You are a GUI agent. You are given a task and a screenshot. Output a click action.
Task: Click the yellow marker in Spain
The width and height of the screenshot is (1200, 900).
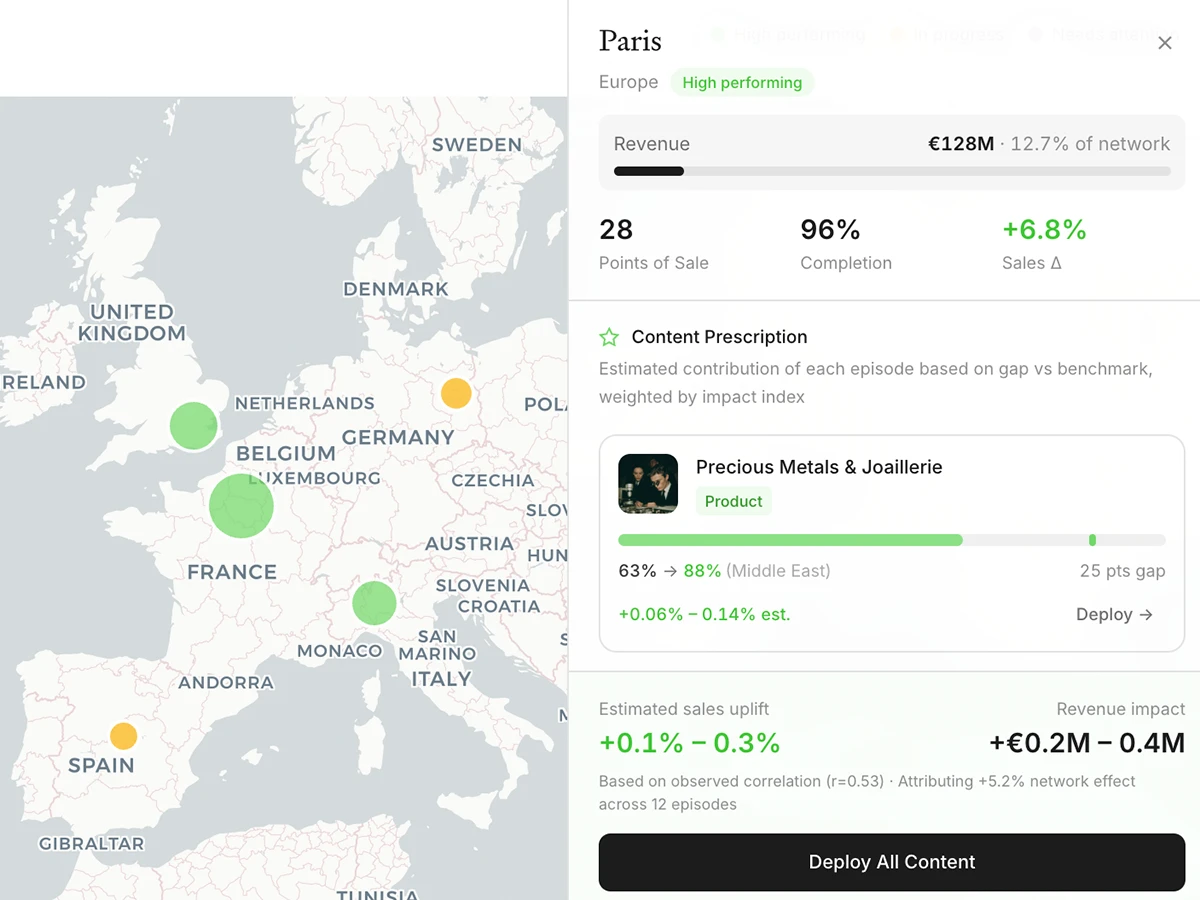(123, 736)
